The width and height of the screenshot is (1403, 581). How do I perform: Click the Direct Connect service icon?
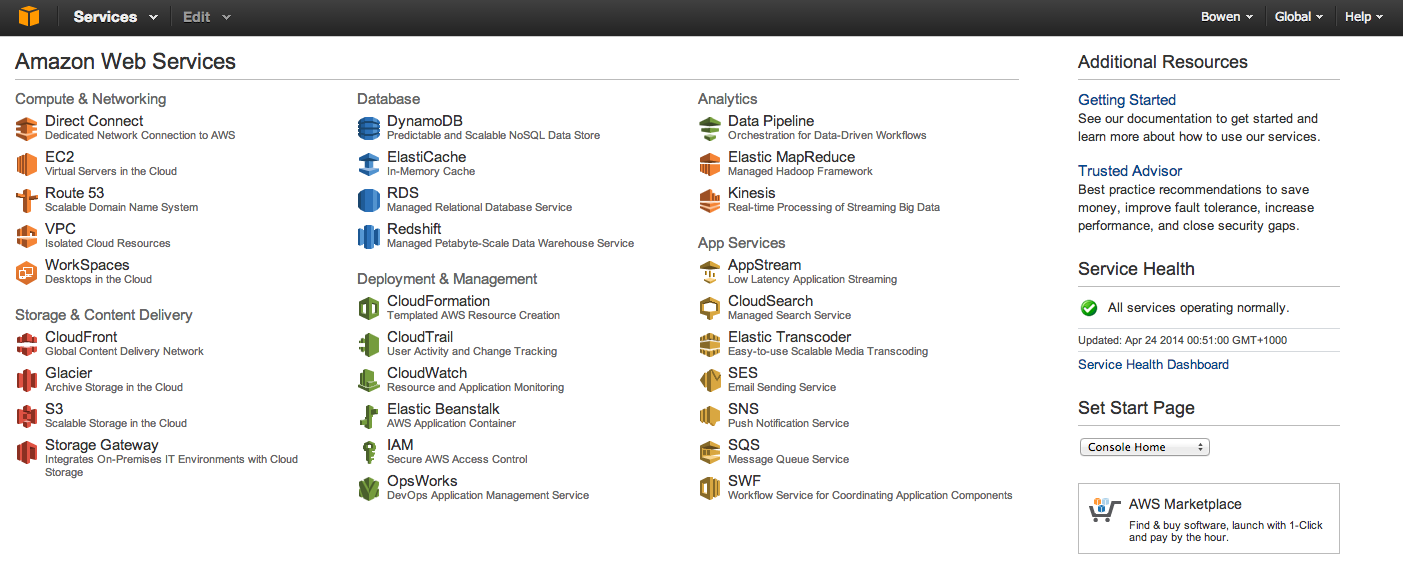(27, 128)
